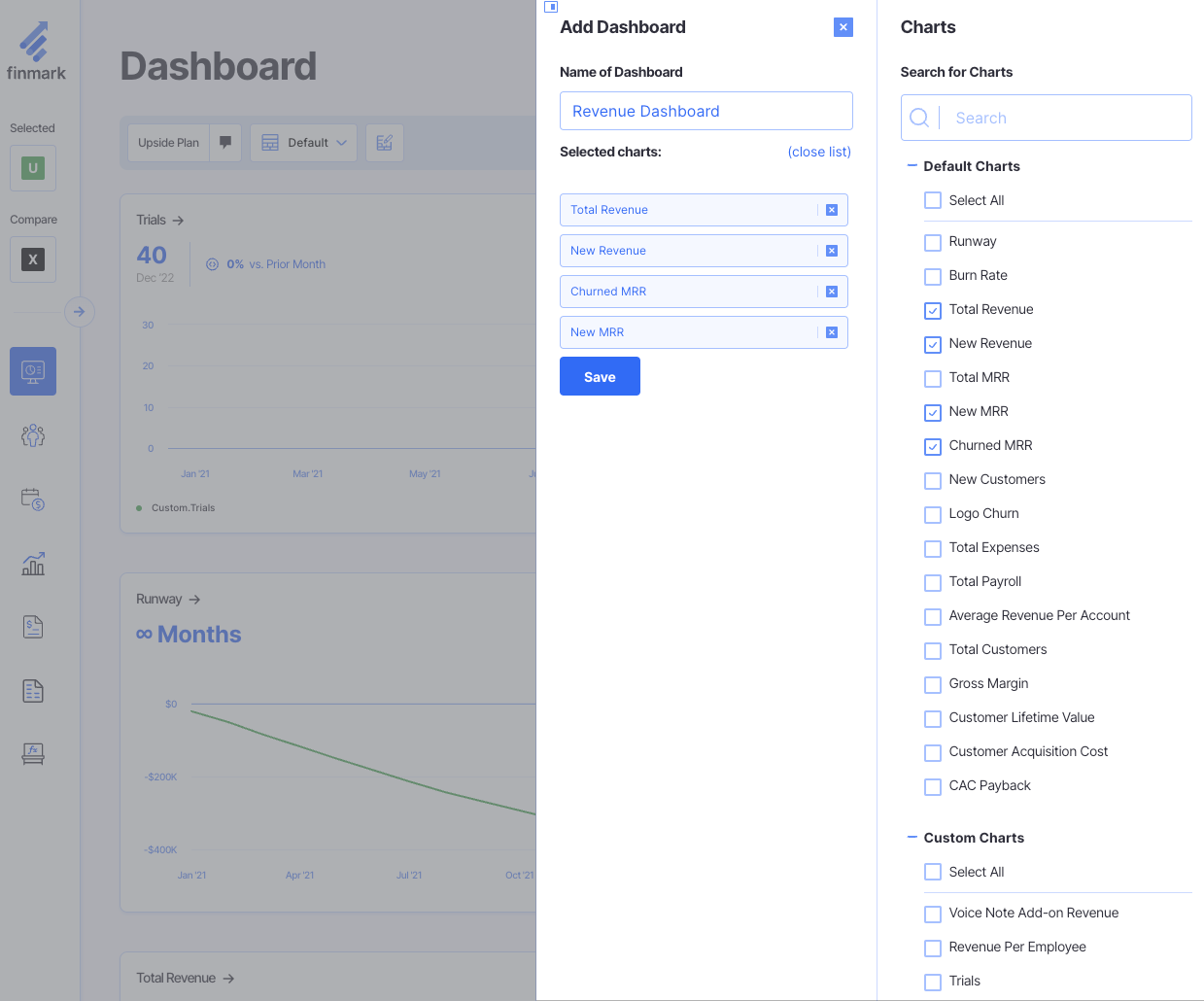Select the Expenses document icon in sidebar

(32, 690)
